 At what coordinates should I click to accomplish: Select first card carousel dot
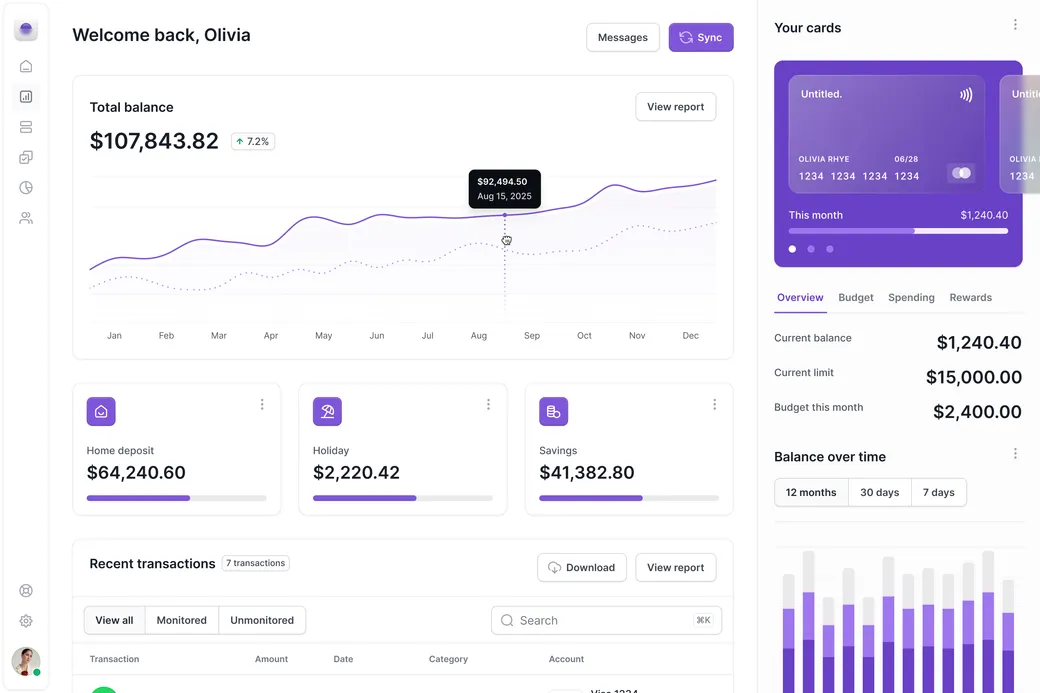(792, 249)
